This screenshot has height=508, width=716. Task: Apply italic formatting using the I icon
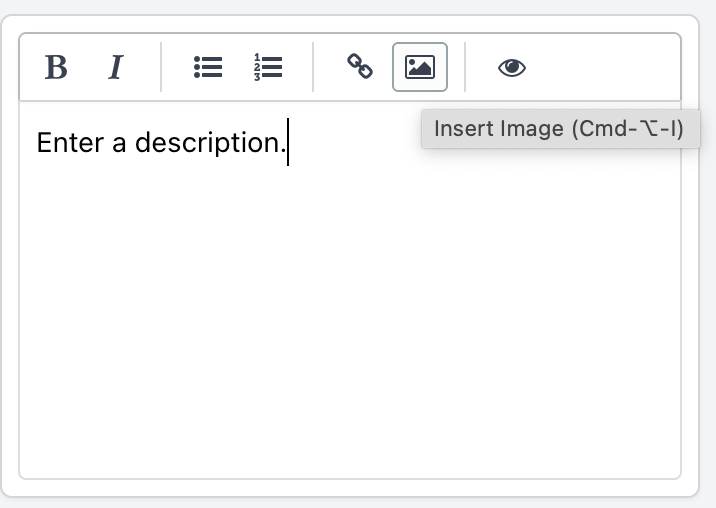pyautogui.click(x=116, y=67)
